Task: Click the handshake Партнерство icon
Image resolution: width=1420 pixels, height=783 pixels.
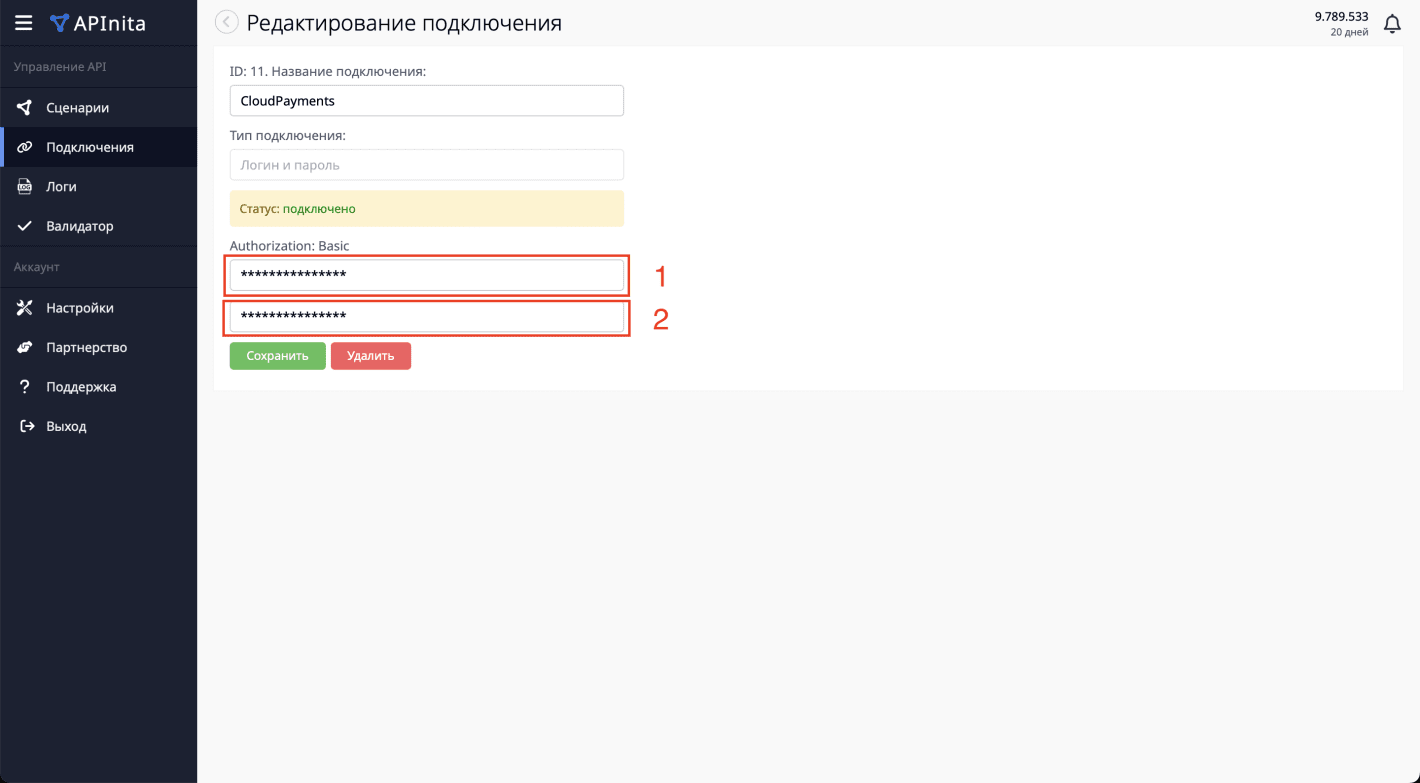Action: pyautogui.click(x=25, y=347)
